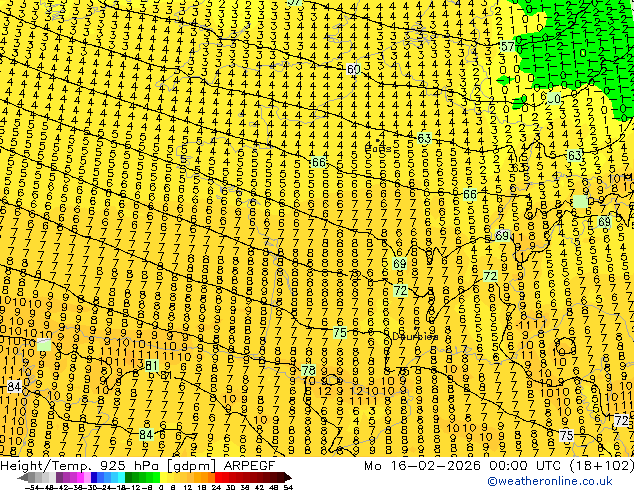Click the boxed 81 contour height label
Image resolution: width=634 pixels, height=490 pixels.
151,365
